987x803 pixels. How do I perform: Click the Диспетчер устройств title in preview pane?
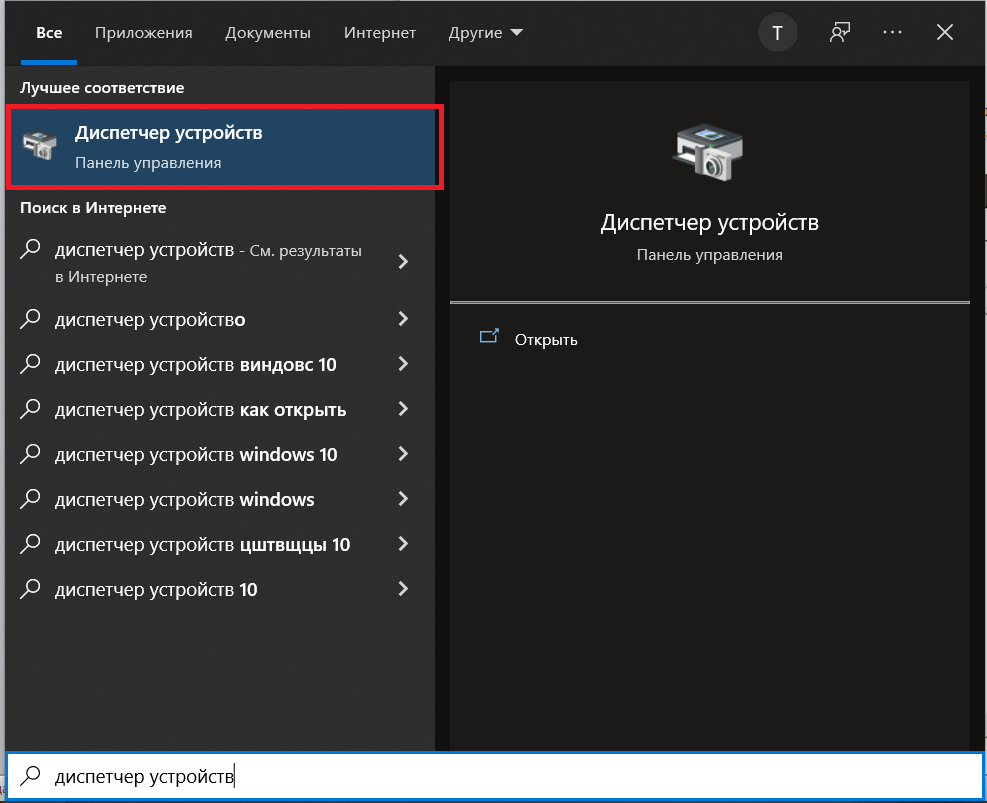click(709, 223)
